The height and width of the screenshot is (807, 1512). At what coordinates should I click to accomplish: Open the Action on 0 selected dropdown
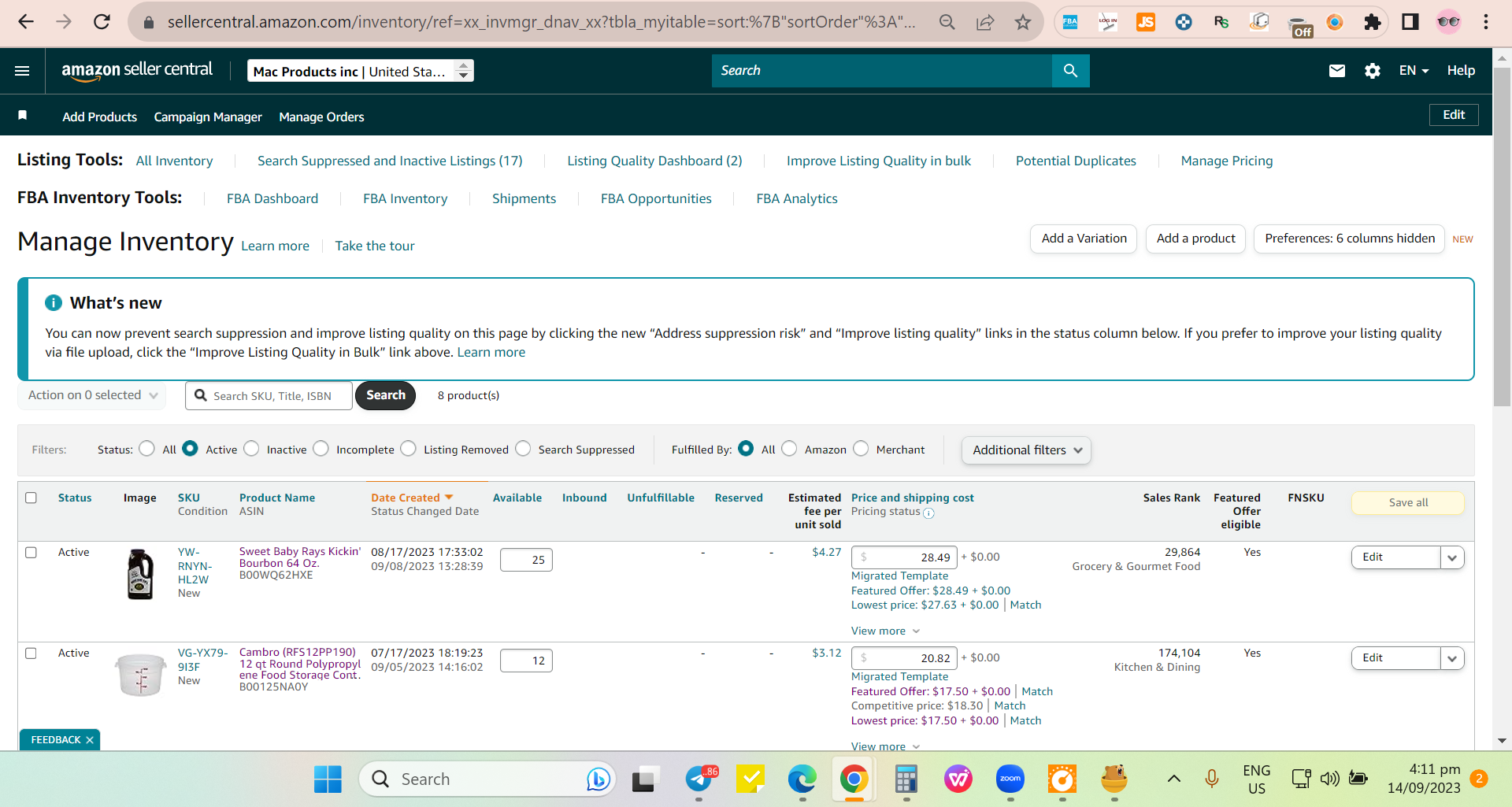[x=93, y=395]
